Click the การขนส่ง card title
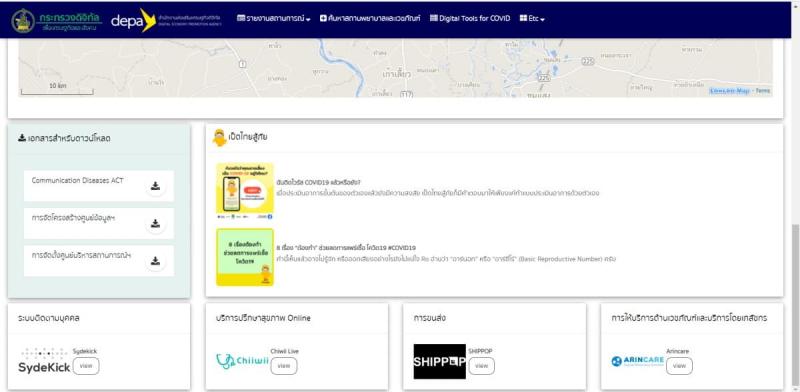800x392 pixels. tap(430, 318)
